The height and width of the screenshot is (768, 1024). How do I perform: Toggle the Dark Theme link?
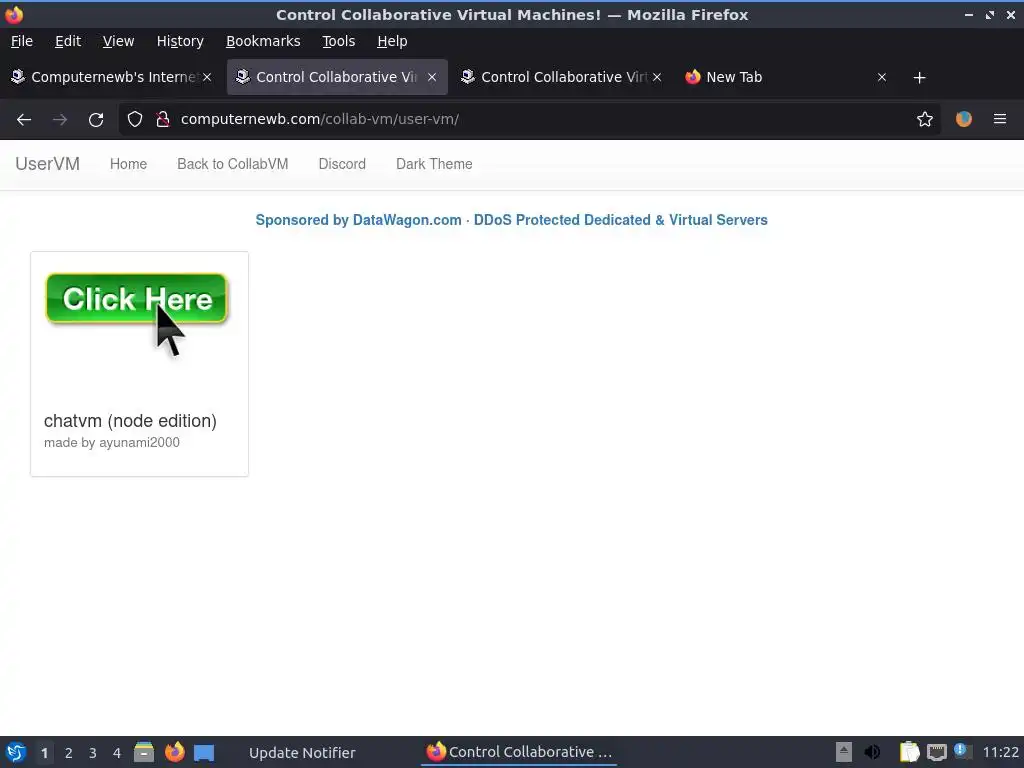point(434,164)
